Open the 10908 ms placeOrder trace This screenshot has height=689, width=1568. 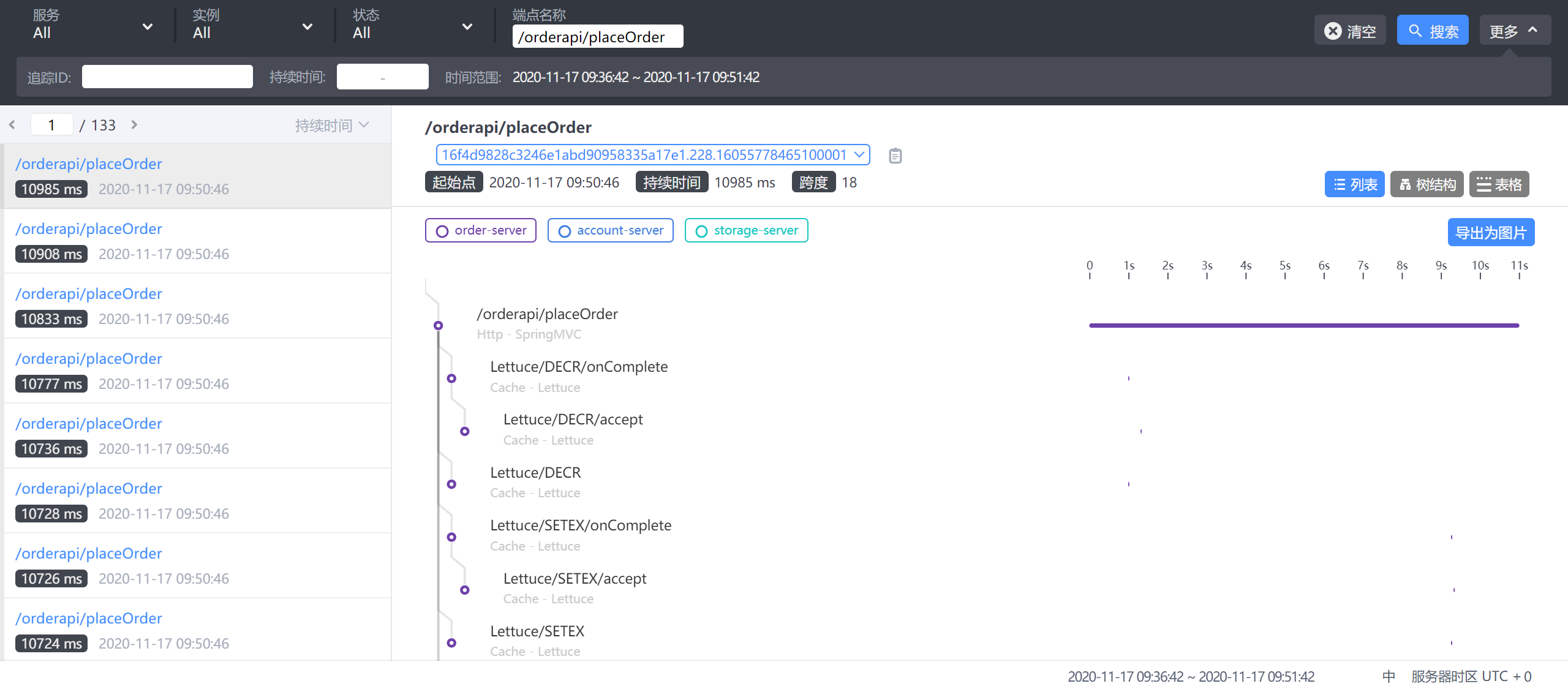point(197,241)
